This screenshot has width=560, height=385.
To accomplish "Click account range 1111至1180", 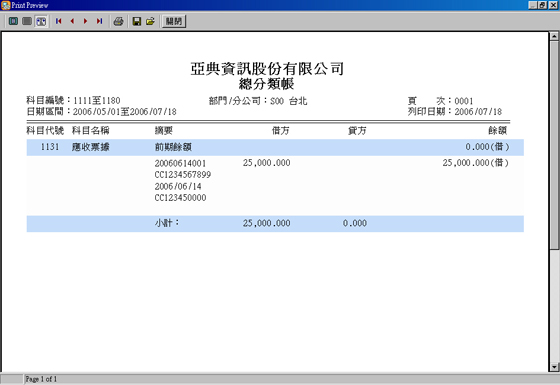I will click(x=97, y=100).
